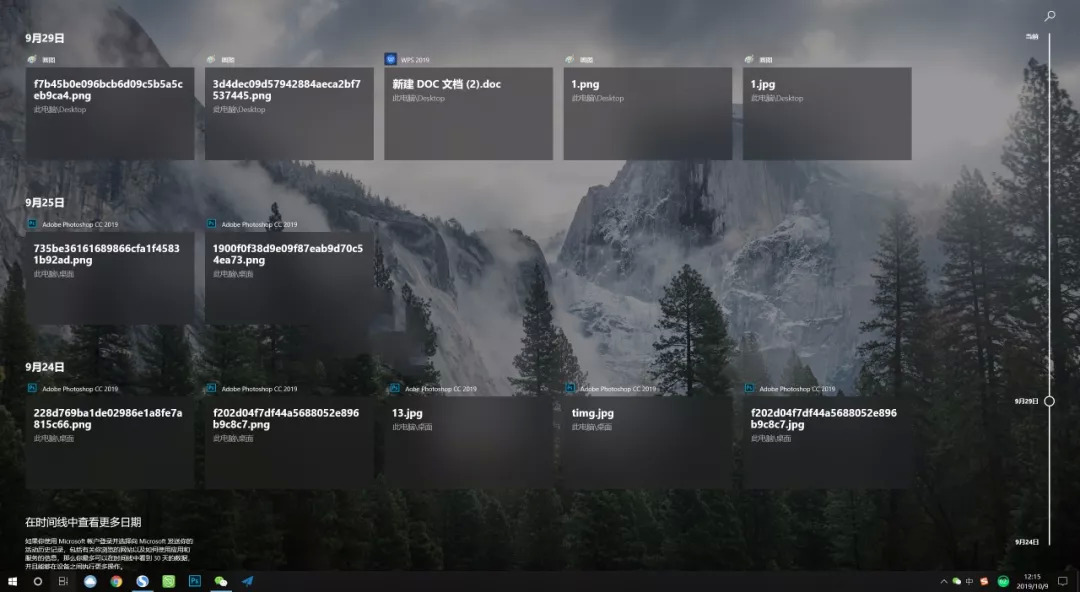
Task: Open the timg.jpg activity card
Action: point(647,442)
